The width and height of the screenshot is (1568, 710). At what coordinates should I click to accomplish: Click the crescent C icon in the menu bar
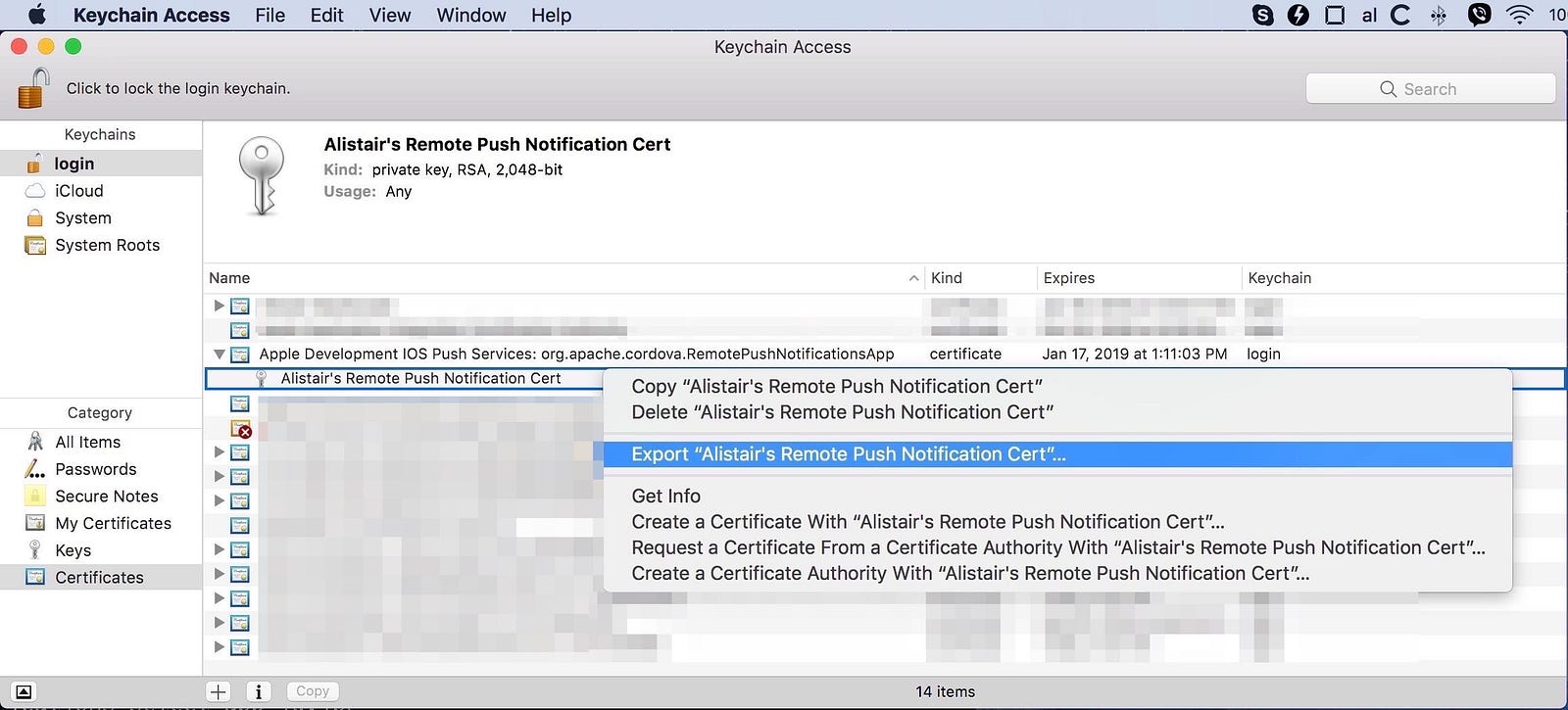(x=1400, y=15)
